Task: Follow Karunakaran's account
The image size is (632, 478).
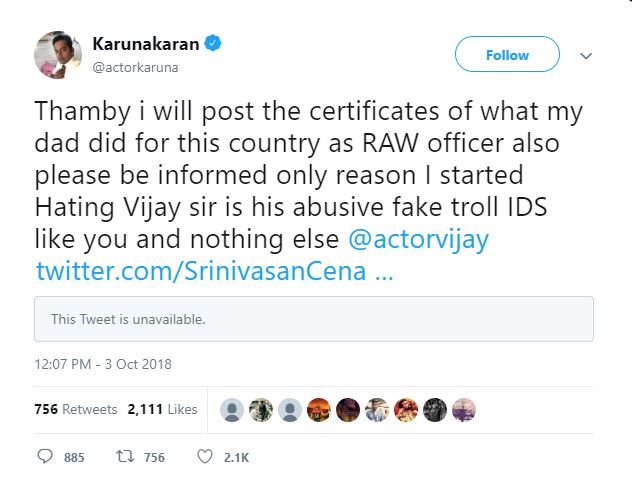Action: [x=507, y=54]
